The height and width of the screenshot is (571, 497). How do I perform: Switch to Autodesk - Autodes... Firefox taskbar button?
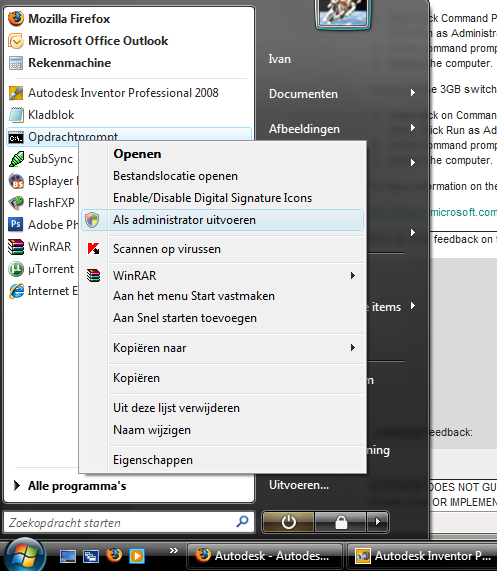264,556
